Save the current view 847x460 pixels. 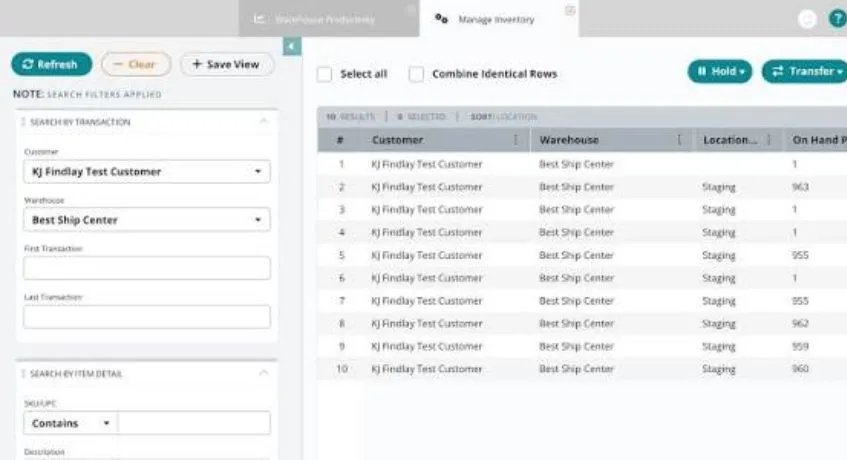coord(227,64)
